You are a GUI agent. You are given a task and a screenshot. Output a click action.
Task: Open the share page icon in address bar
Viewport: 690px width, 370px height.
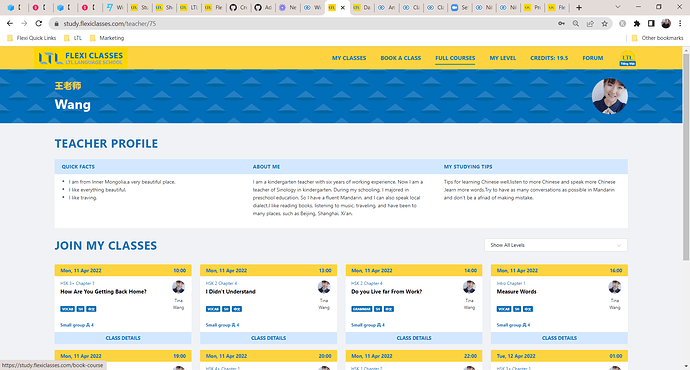click(x=590, y=24)
